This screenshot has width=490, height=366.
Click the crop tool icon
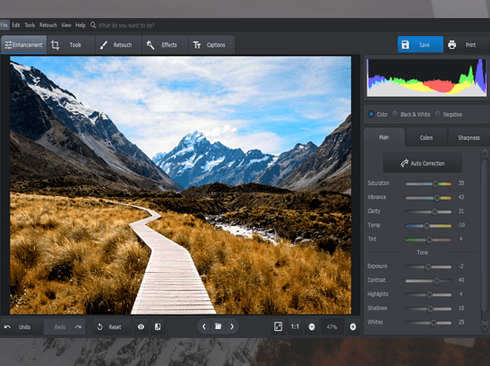(x=55, y=45)
